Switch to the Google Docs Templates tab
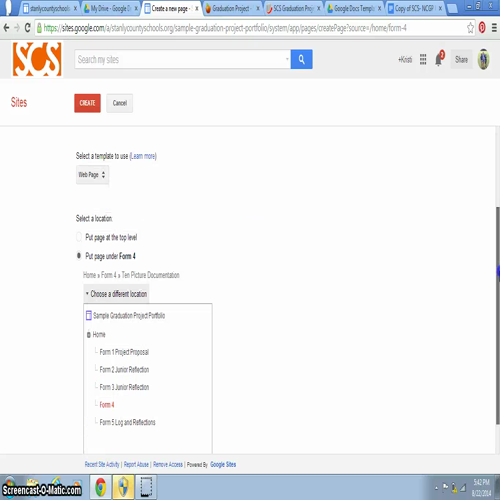The width and height of the screenshot is (500, 500). pos(354,8)
